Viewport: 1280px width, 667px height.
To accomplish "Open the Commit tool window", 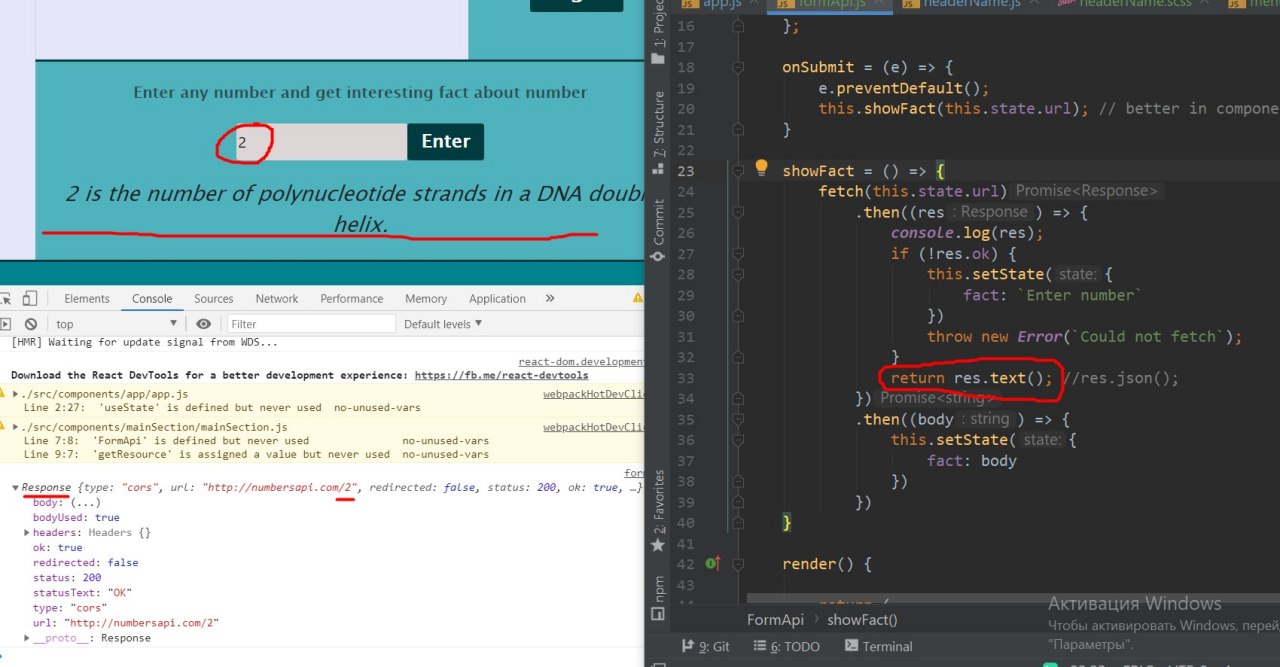I will tap(658, 230).
